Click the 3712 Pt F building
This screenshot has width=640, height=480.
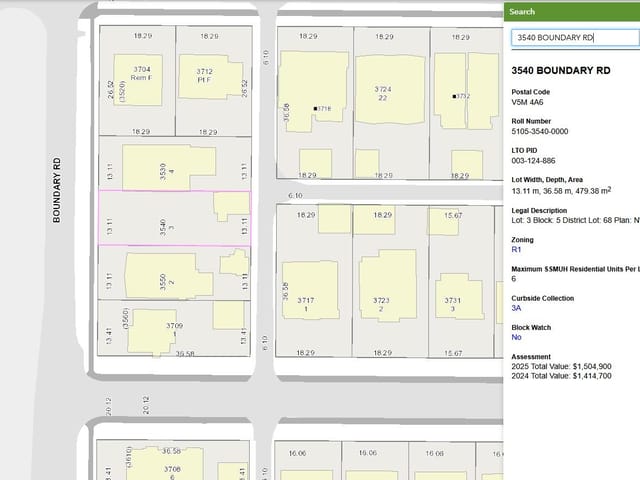[x=211, y=77]
